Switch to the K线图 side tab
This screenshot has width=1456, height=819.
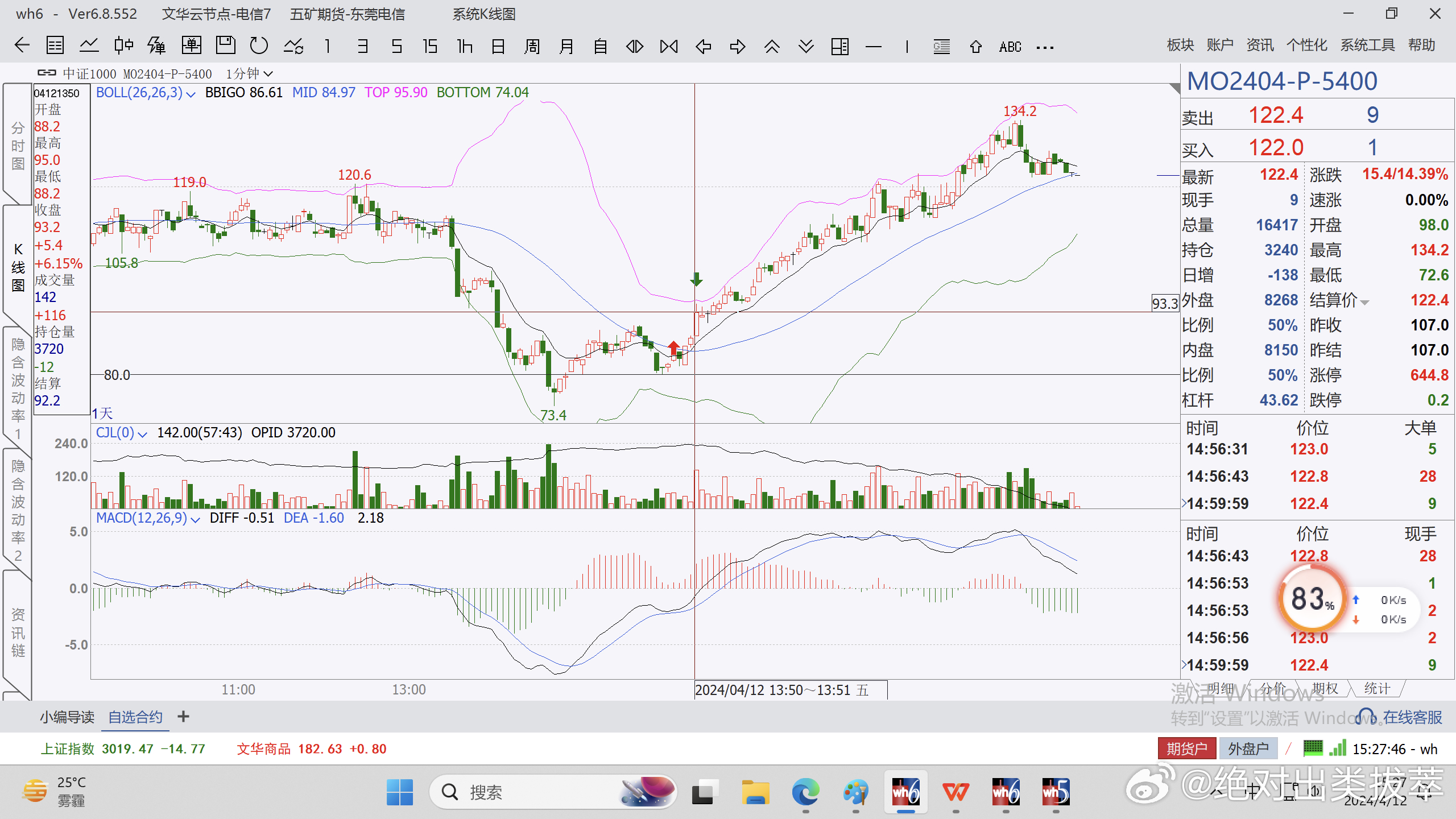pos(18,267)
